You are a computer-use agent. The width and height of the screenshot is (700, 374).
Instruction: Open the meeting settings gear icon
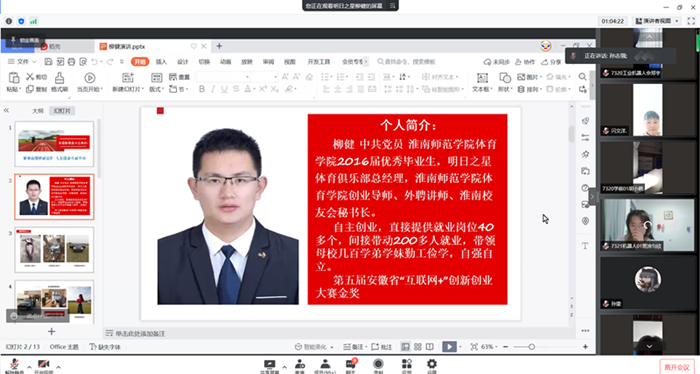[432, 364]
